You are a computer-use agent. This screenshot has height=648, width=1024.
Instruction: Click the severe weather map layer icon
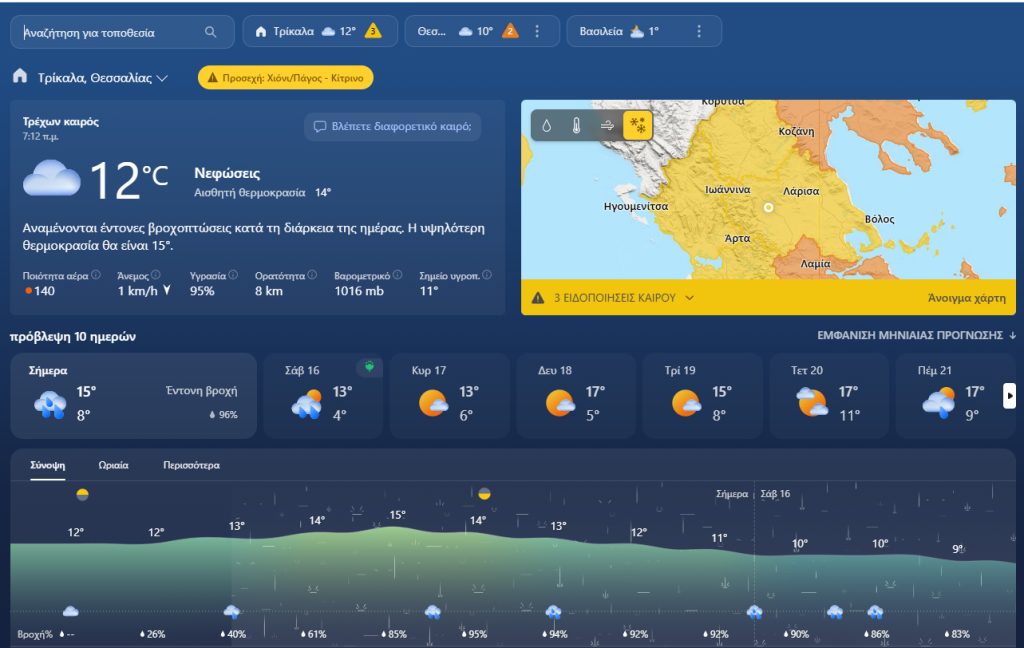click(x=637, y=126)
